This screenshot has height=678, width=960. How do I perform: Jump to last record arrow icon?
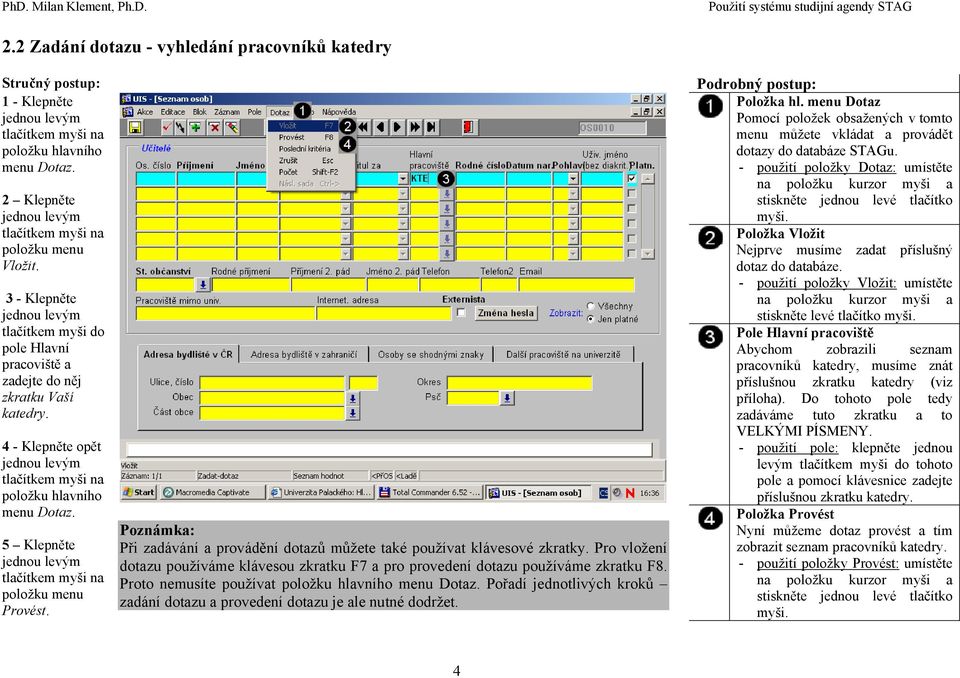tap(431, 127)
